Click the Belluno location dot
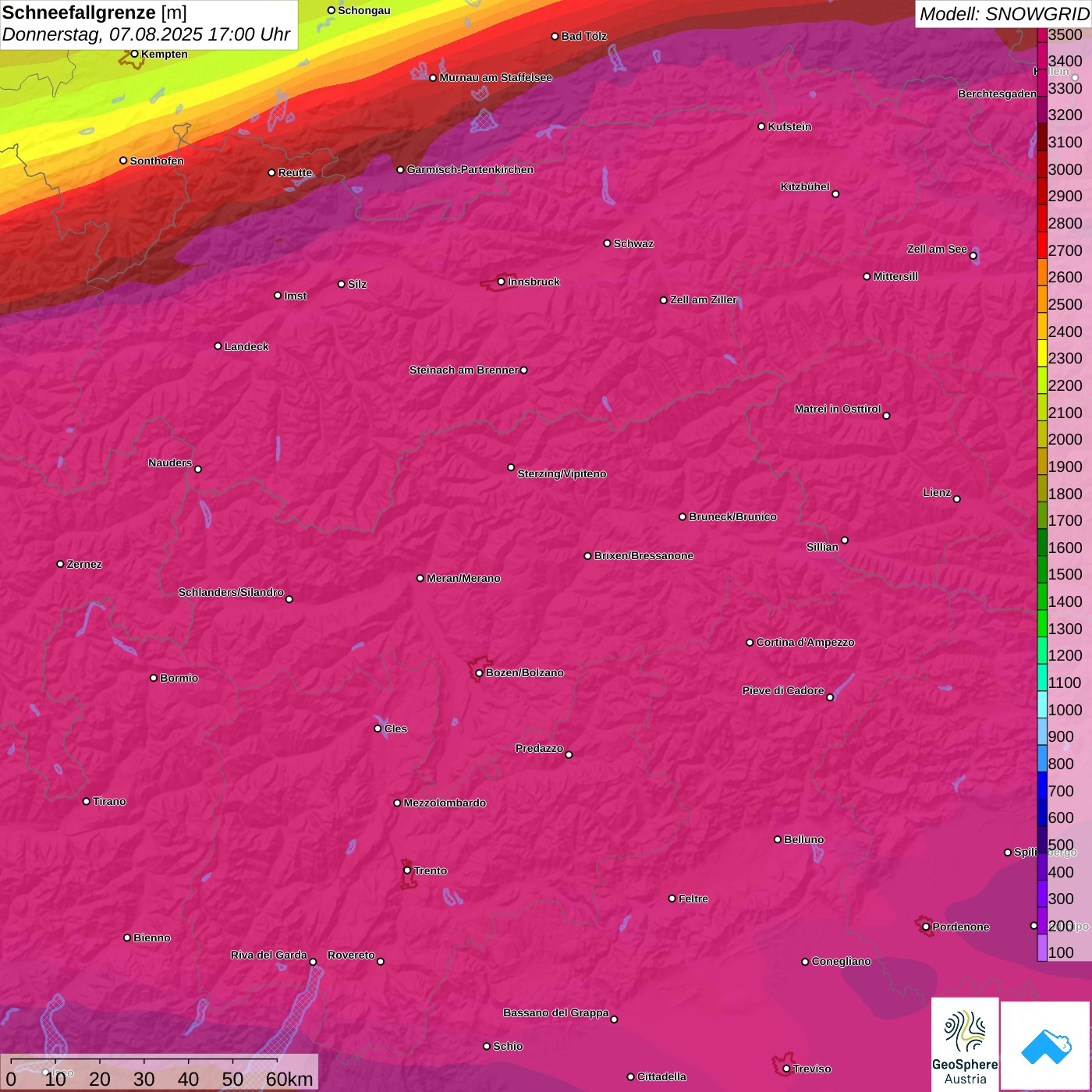The width and height of the screenshot is (1092, 1092). point(777,839)
